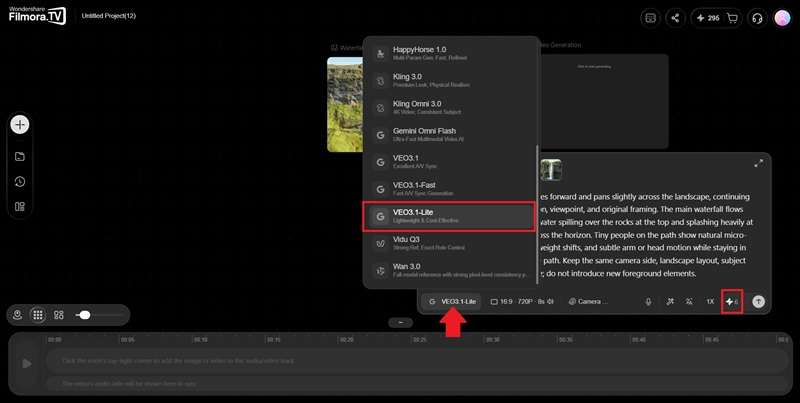Viewport: 800px width, 403px height.
Task: Open the shopping cart icon
Action: [x=732, y=18]
